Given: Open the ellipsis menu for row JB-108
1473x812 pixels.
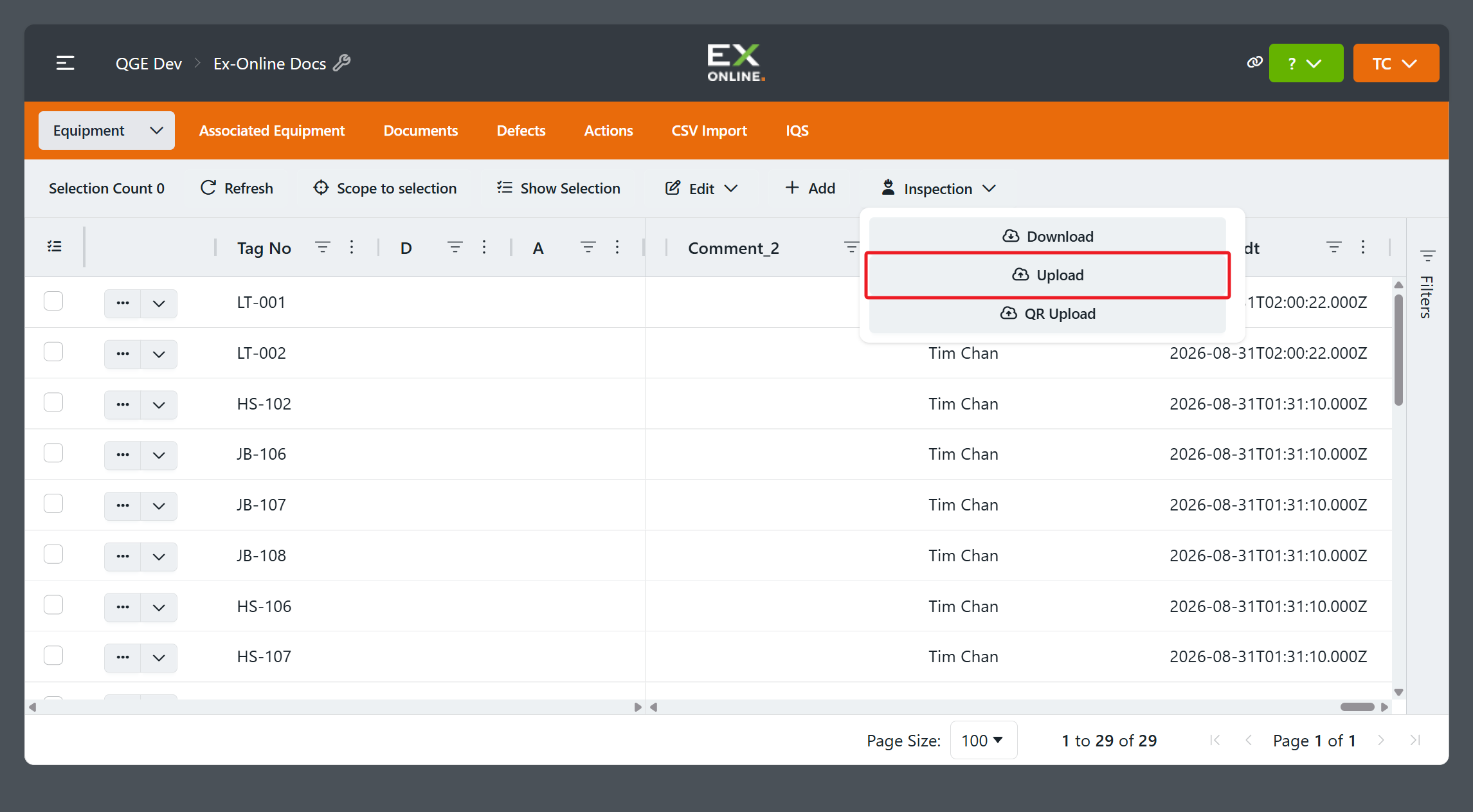Looking at the screenshot, I should coord(123,556).
